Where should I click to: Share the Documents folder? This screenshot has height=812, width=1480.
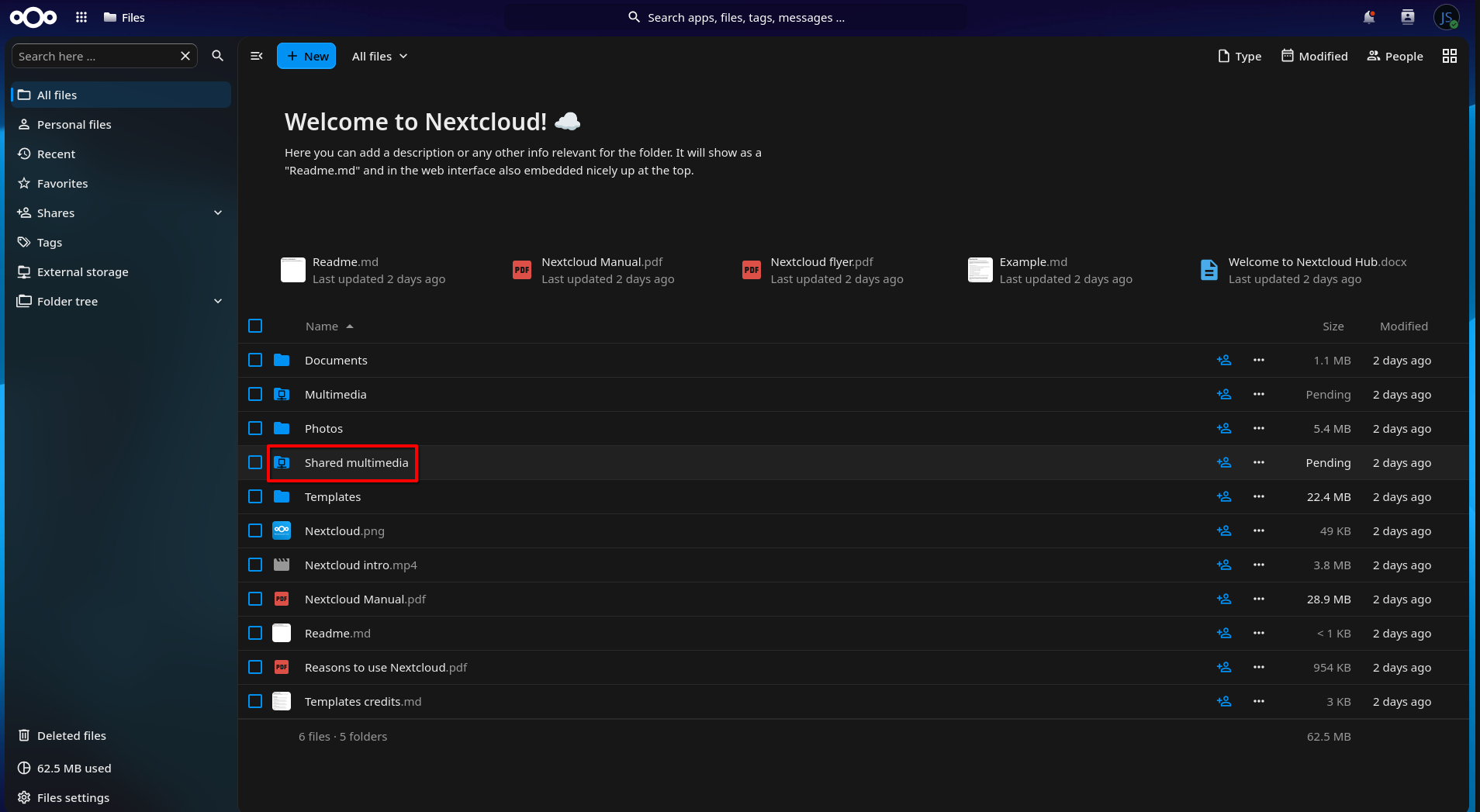pos(1224,360)
